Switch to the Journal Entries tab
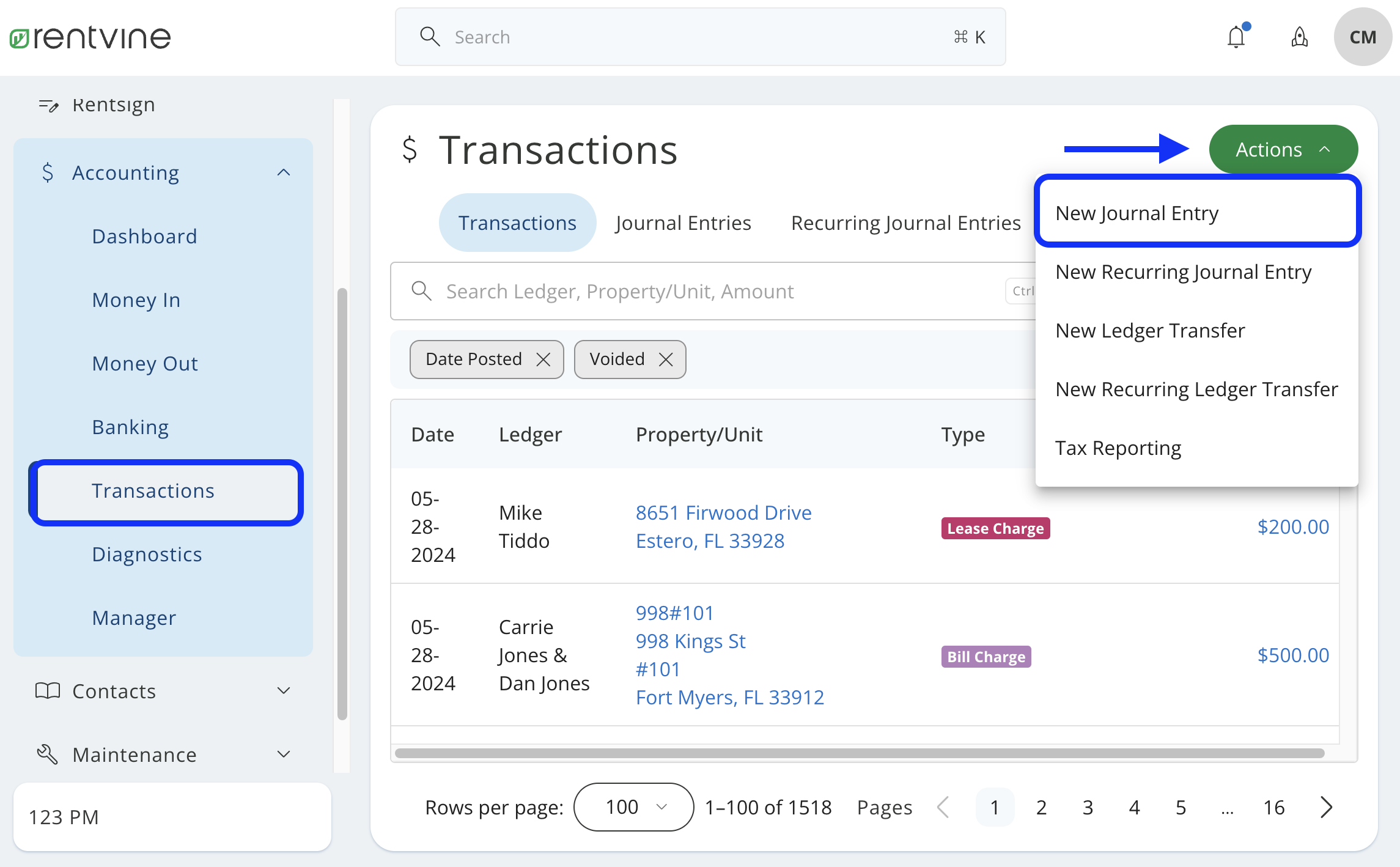The width and height of the screenshot is (1400, 867). [x=683, y=223]
